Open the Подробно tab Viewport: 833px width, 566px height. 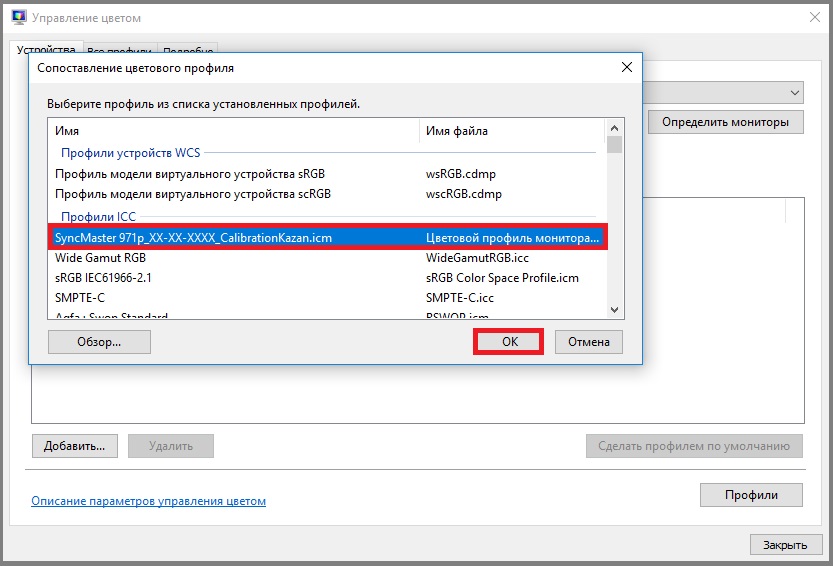pos(188,48)
